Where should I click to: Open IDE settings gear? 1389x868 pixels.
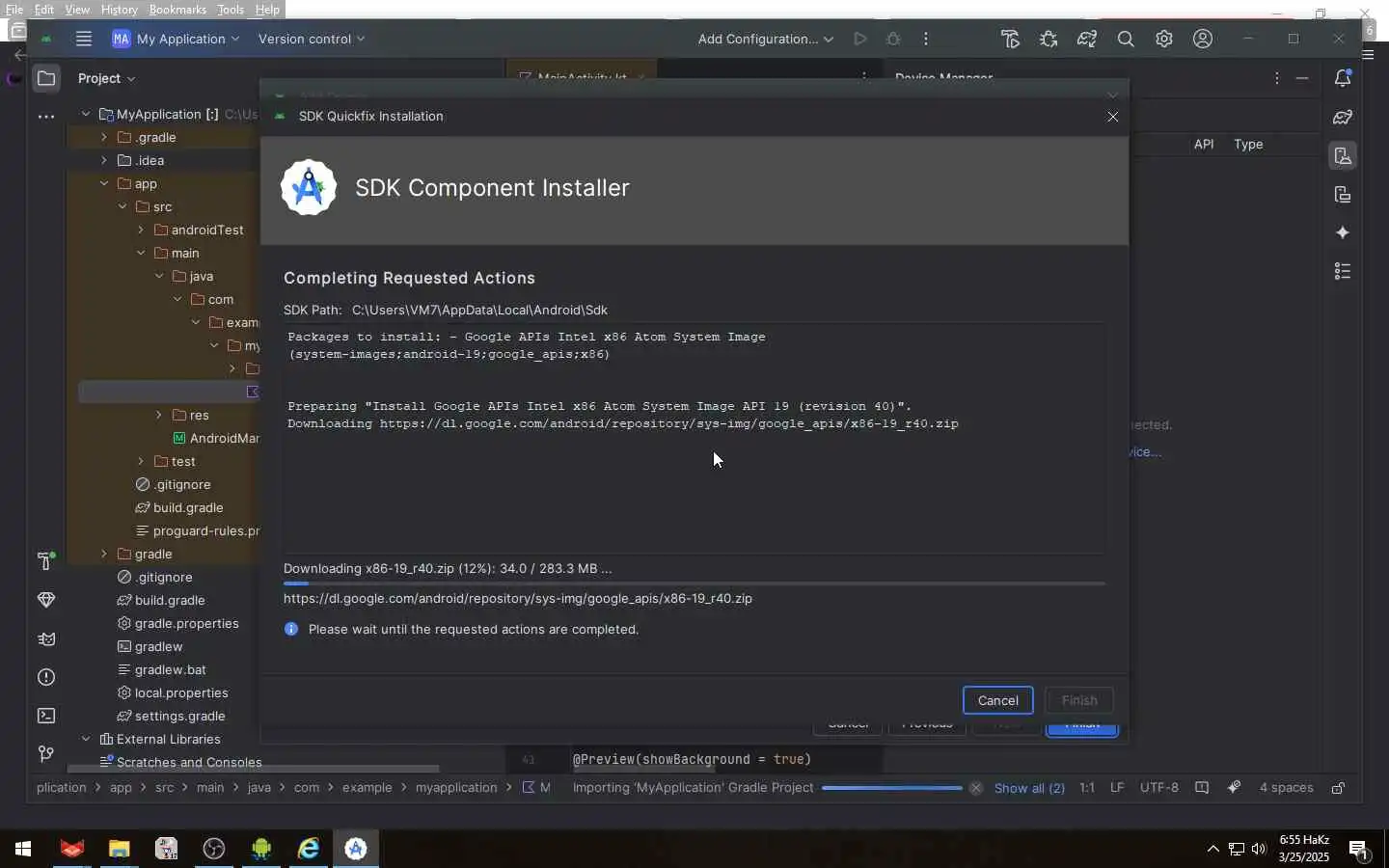1164,39
